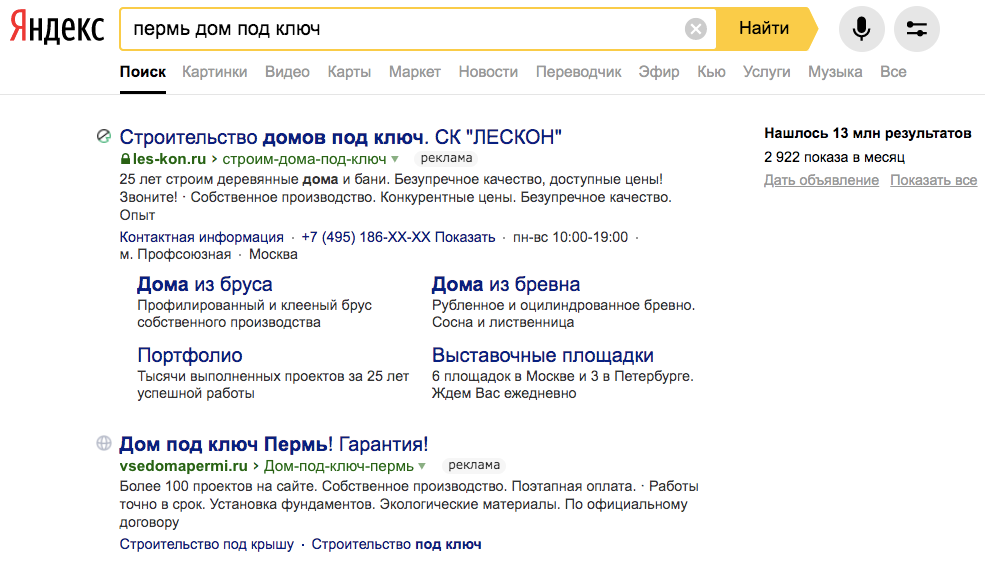
Task: Switch to the Картинки tab
Action: (214, 72)
